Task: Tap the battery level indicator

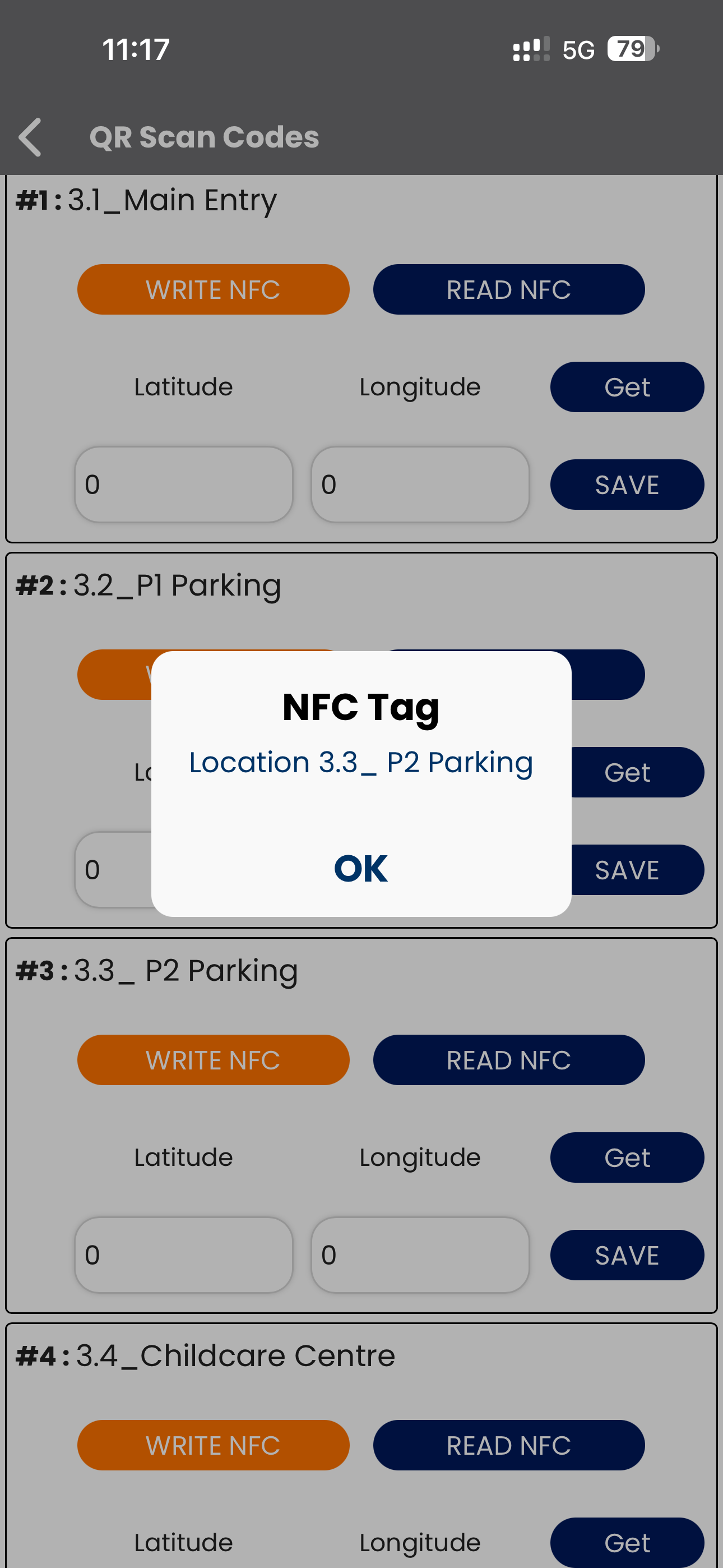Action: pyautogui.click(x=632, y=49)
